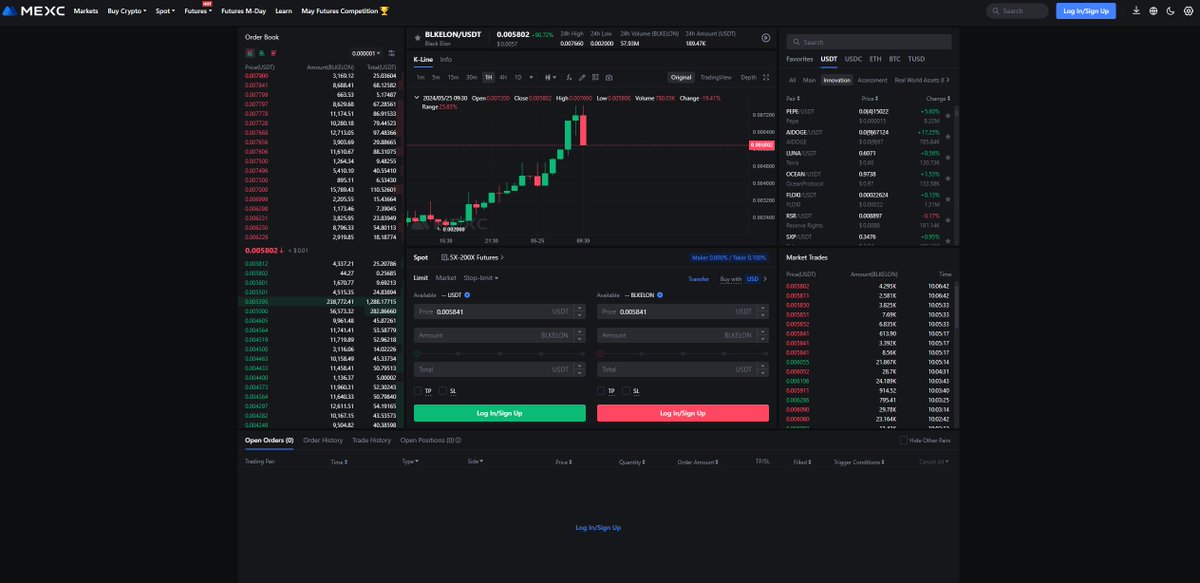This screenshot has height=583, width=1200.
Task: Open Buy Crypto dropdown menu
Action: [126, 11]
